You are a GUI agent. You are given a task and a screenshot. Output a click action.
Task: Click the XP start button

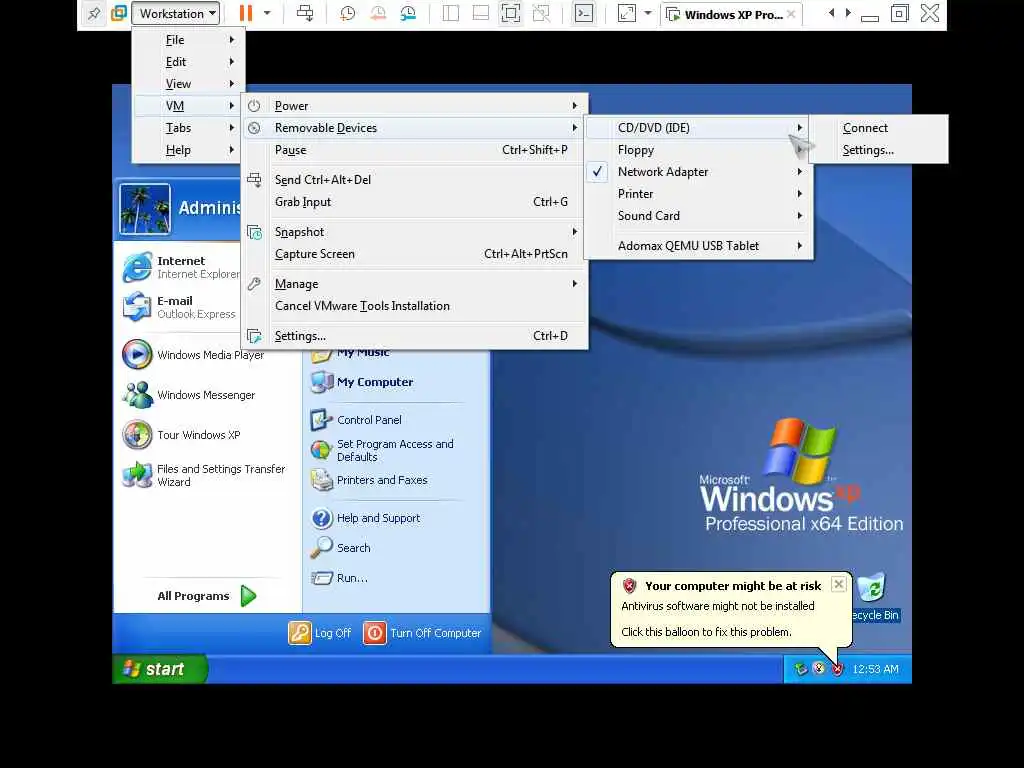(160, 669)
